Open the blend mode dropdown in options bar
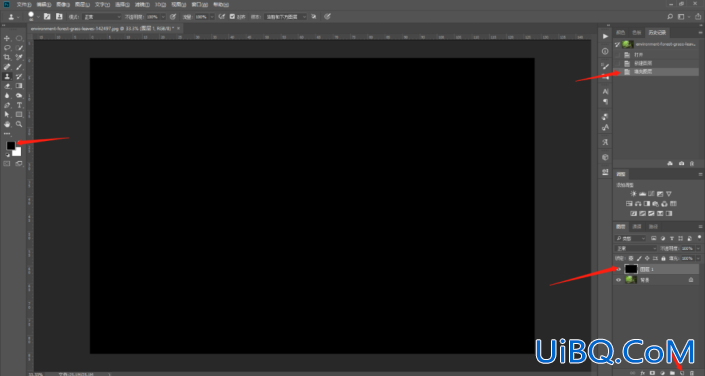This screenshot has height=376, width=705. tap(103, 17)
